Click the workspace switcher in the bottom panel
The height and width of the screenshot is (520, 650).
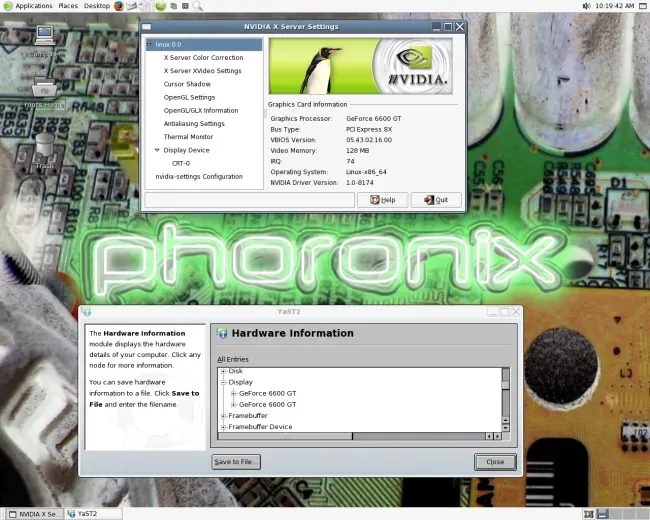(622, 514)
